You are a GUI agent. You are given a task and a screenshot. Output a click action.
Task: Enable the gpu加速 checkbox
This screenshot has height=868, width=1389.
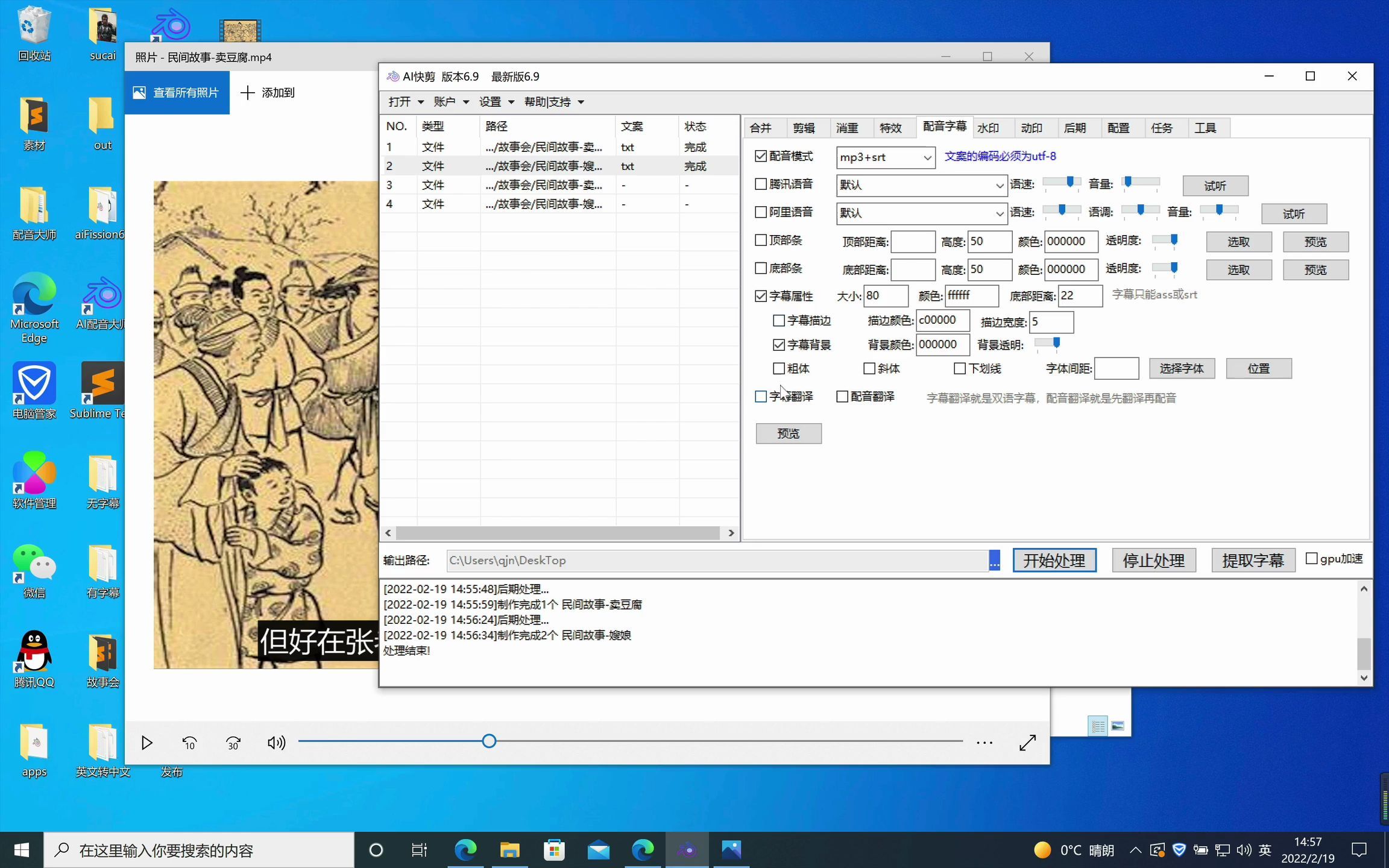[1311, 559]
